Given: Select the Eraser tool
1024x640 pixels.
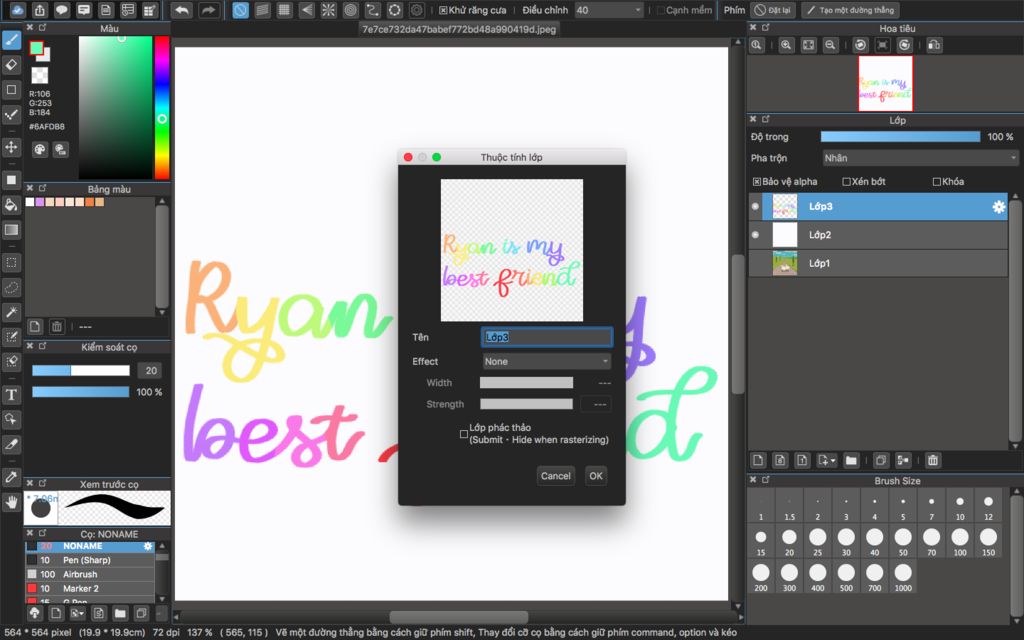Looking at the screenshot, I should tap(12, 65).
